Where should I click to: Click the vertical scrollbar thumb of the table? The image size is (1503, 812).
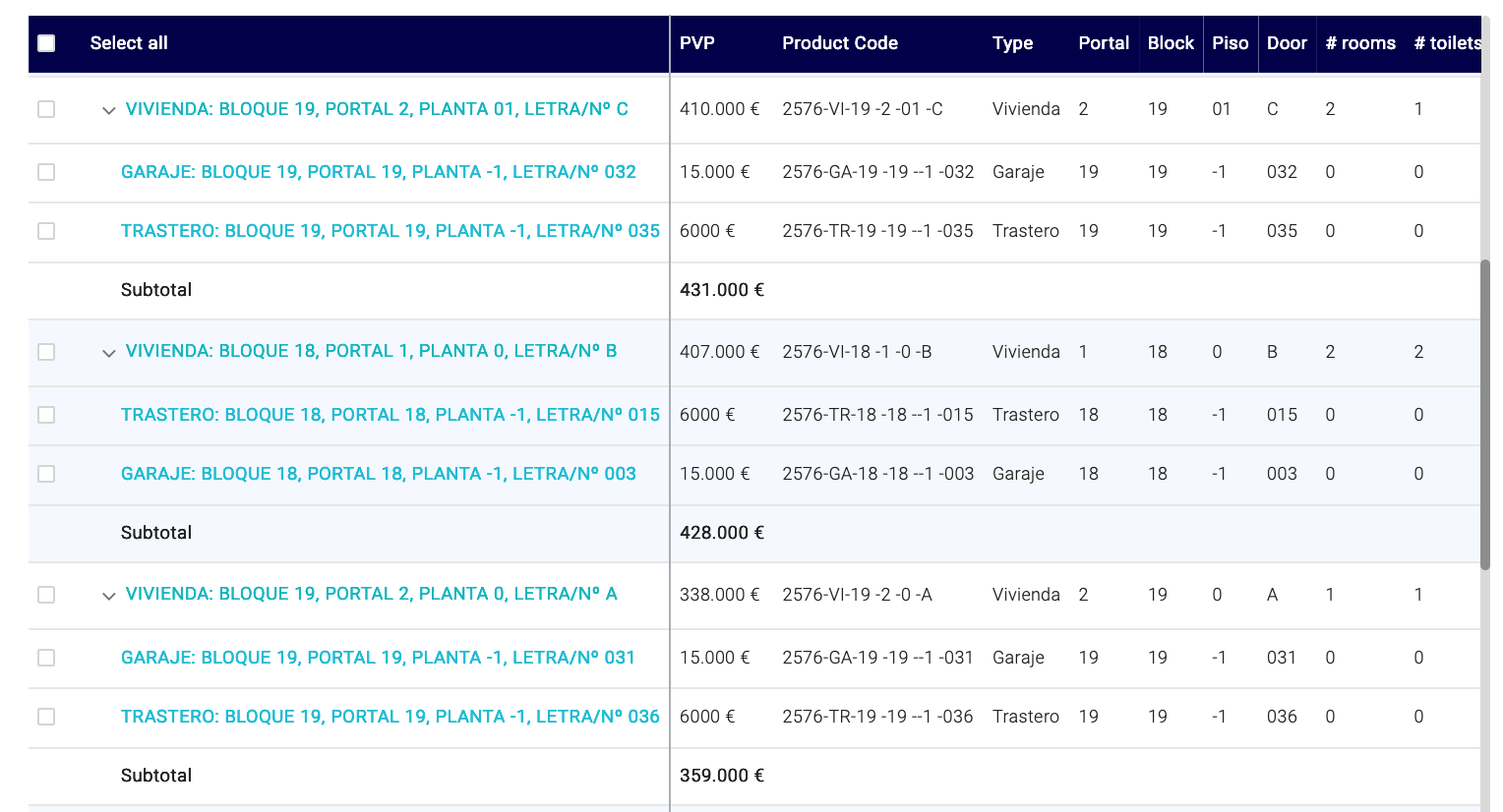[x=1485, y=415]
